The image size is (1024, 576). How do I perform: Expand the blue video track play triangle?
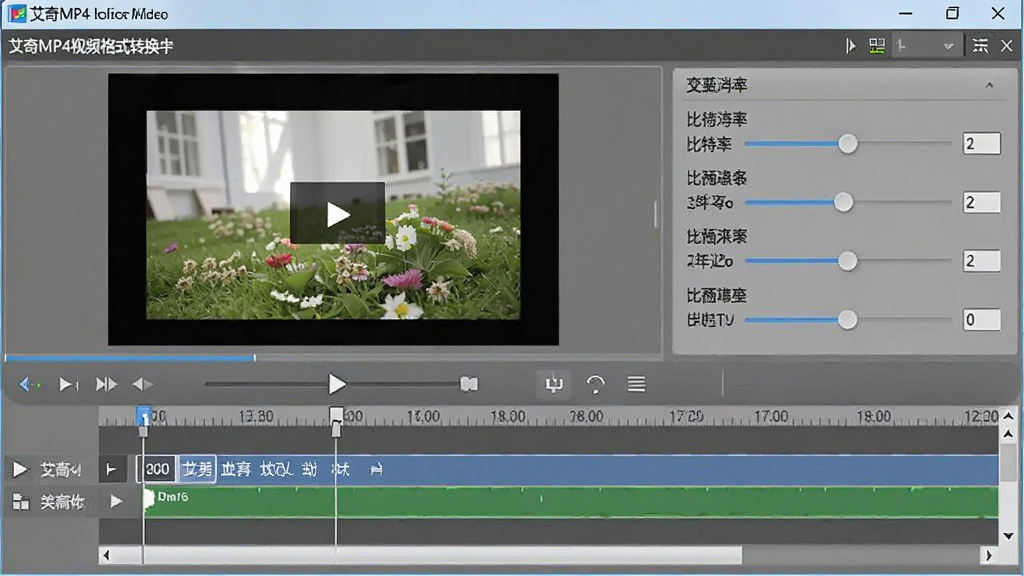(20, 469)
